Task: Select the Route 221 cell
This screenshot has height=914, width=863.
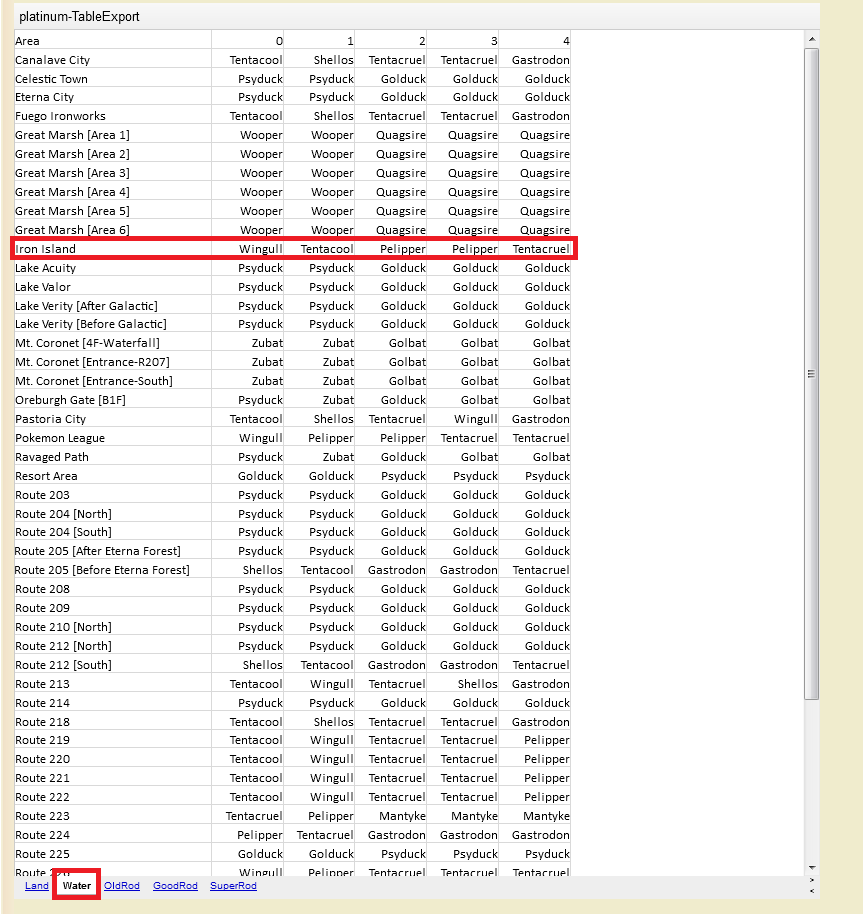Action: coord(112,778)
